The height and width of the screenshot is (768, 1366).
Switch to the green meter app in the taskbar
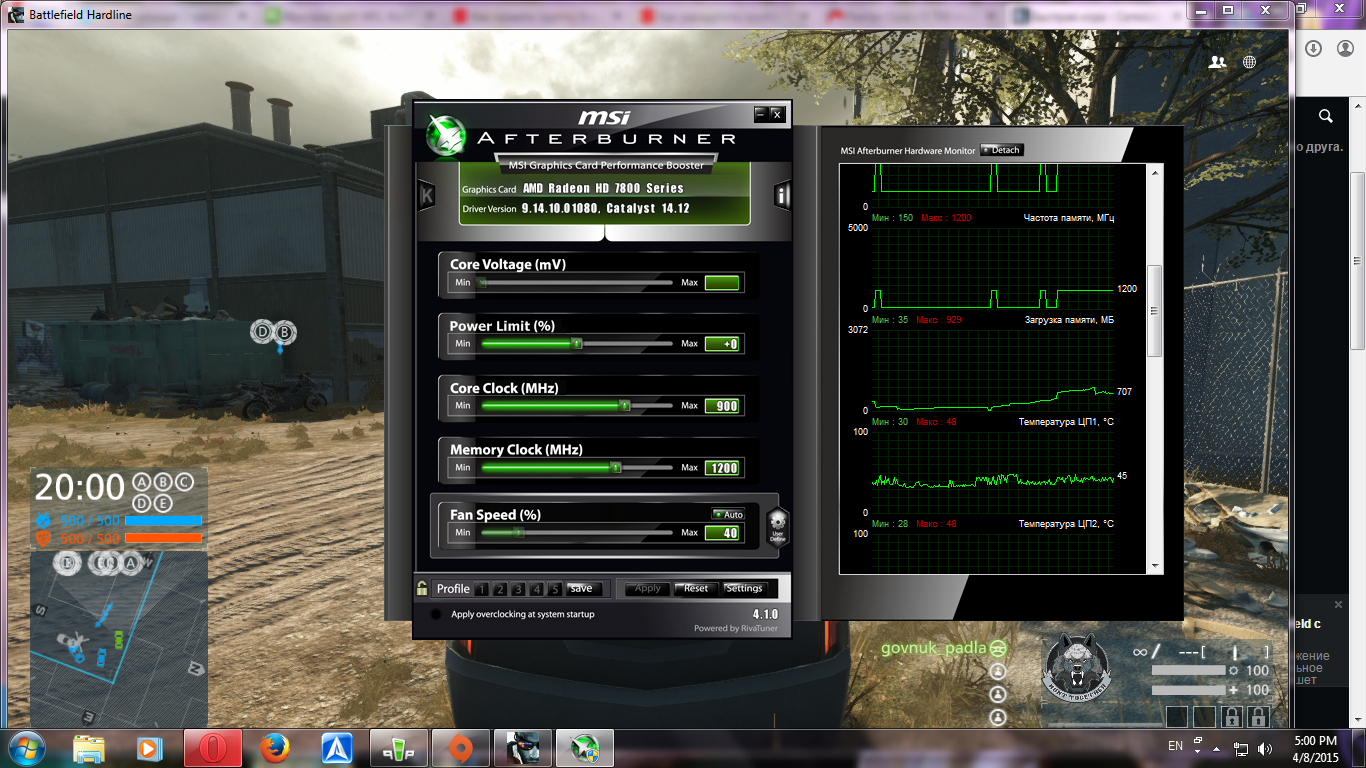(x=399, y=748)
